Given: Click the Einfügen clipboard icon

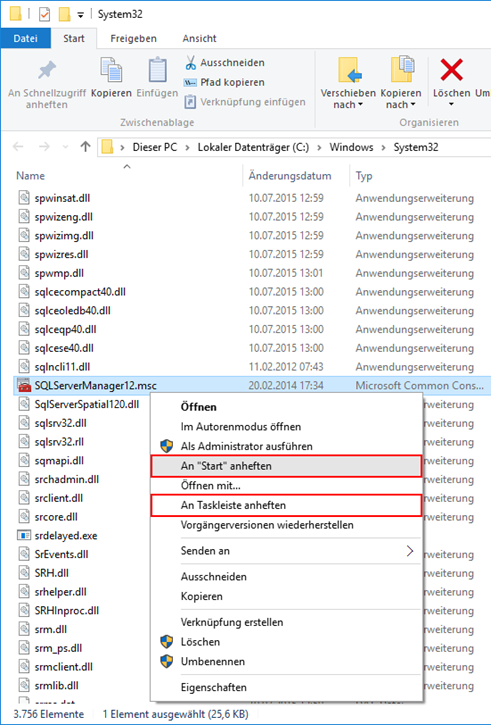Looking at the screenshot, I should pos(157,71).
